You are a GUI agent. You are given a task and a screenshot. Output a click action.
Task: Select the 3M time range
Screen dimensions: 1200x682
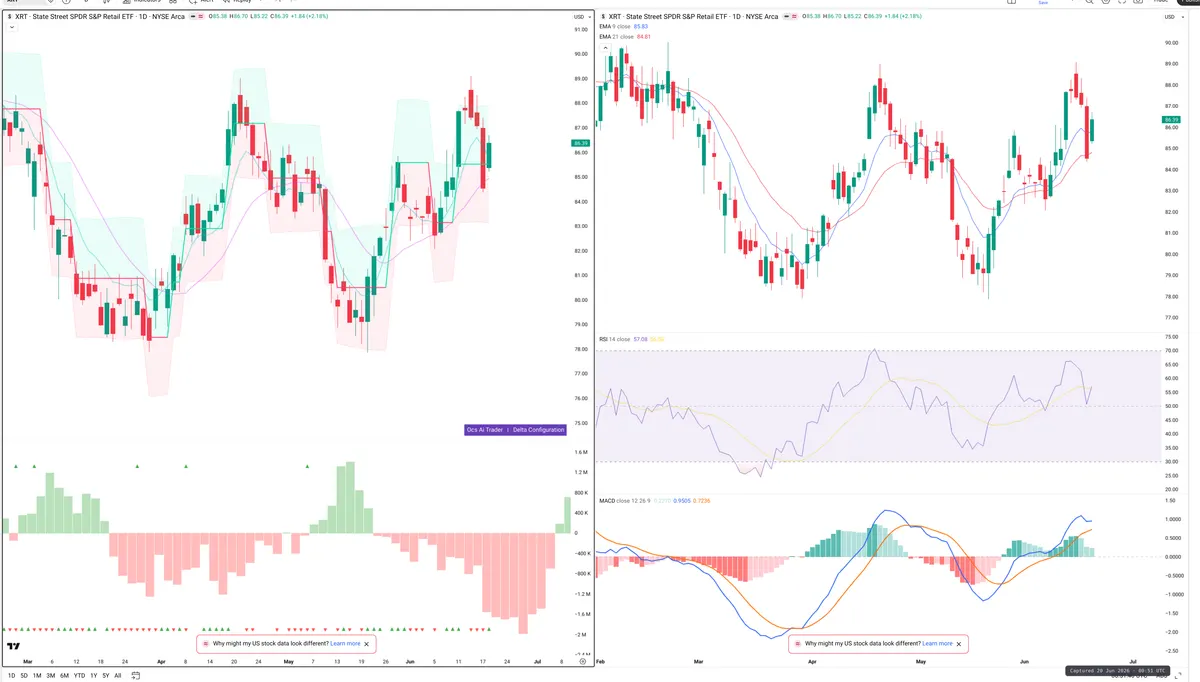pos(50,675)
